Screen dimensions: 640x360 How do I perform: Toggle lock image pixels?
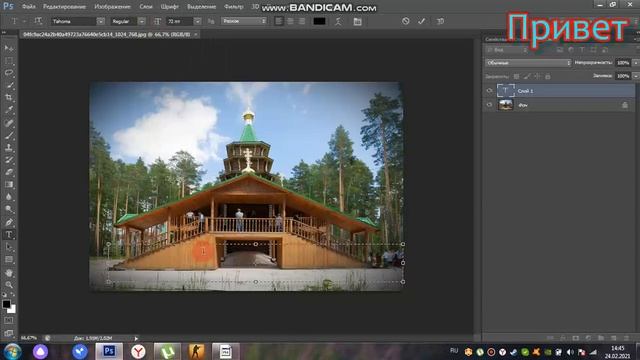(x=527, y=76)
